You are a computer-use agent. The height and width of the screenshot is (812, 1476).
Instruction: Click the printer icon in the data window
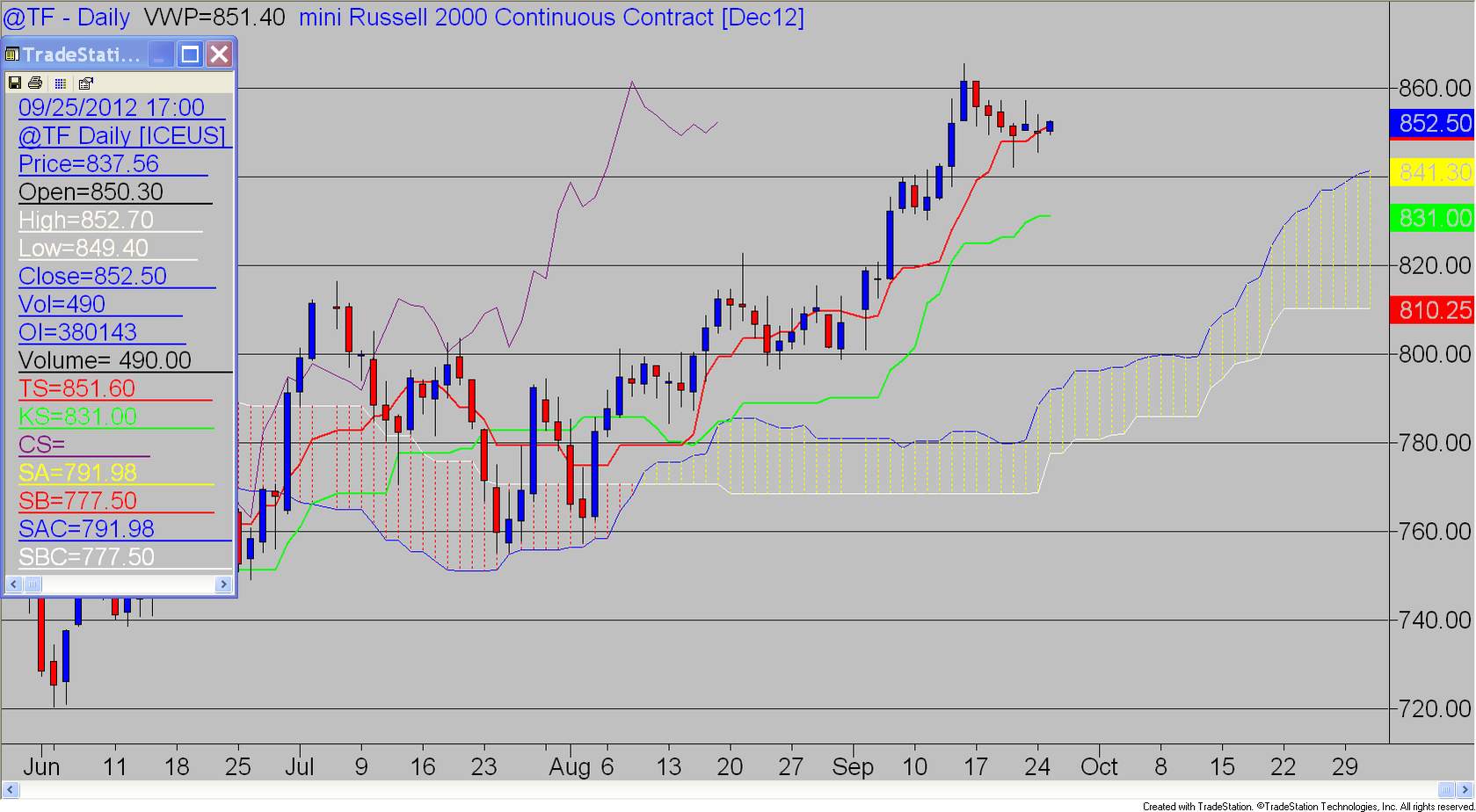coord(35,83)
